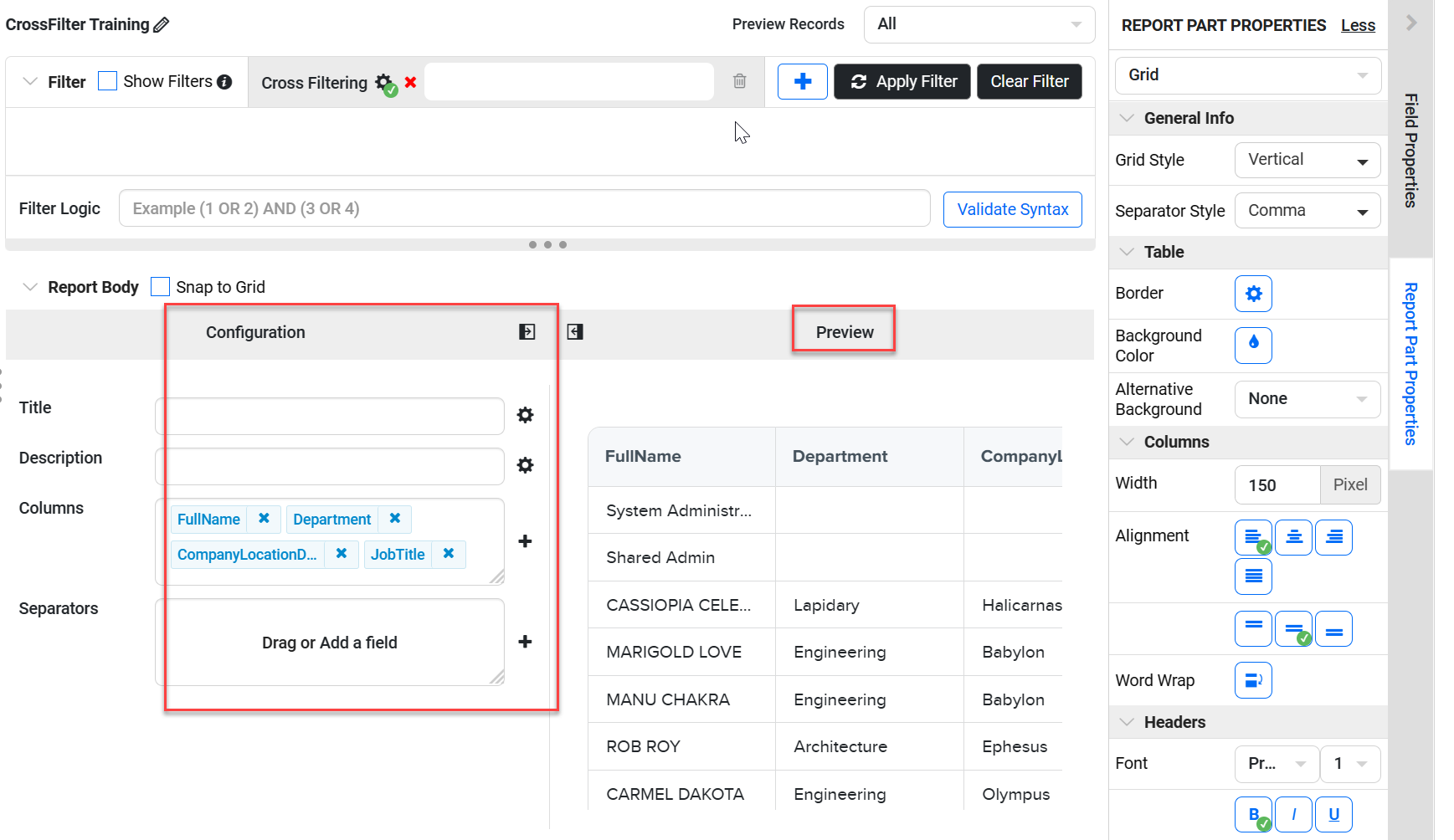Edit the CrossFilter Training report name pencil

click(x=162, y=25)
